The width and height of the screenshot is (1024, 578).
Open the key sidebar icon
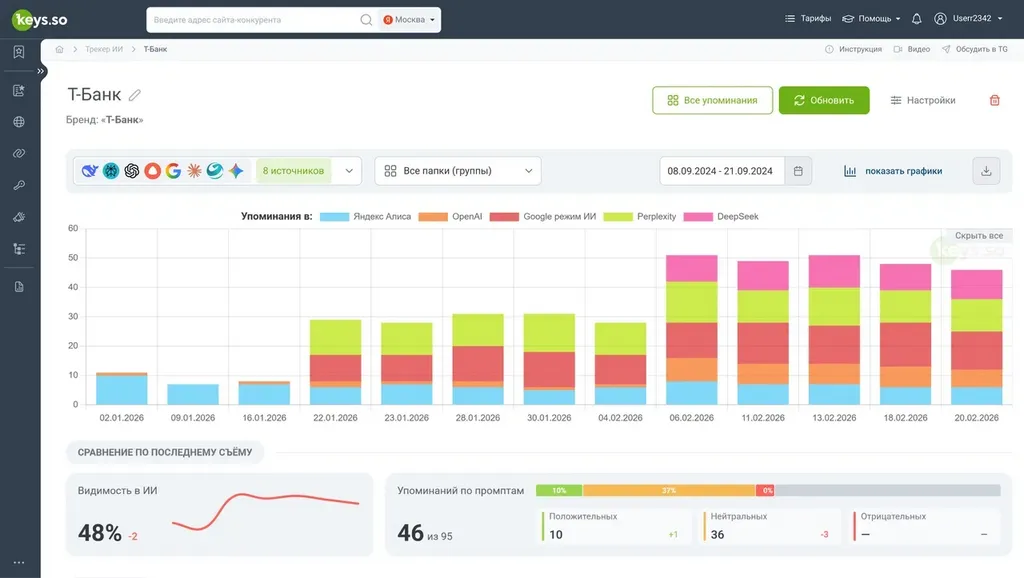(x=19, y=185)
